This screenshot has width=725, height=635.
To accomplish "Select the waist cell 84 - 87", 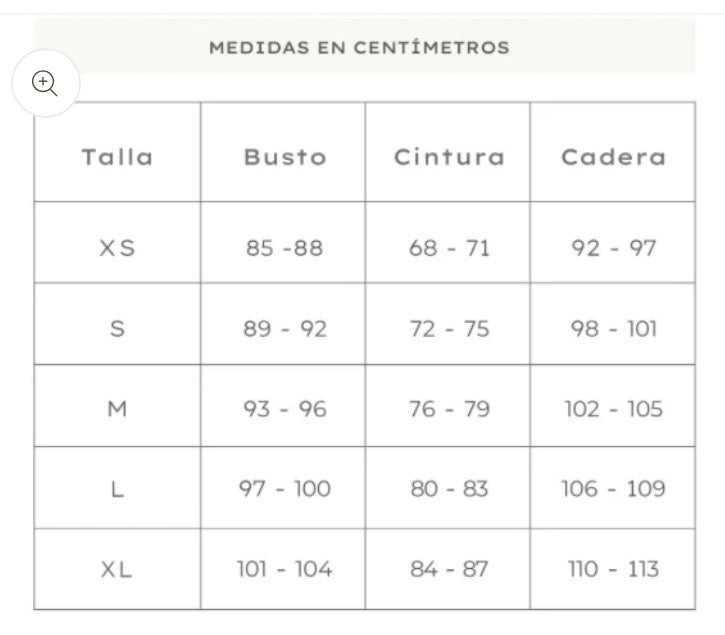I will click(449, 569).
